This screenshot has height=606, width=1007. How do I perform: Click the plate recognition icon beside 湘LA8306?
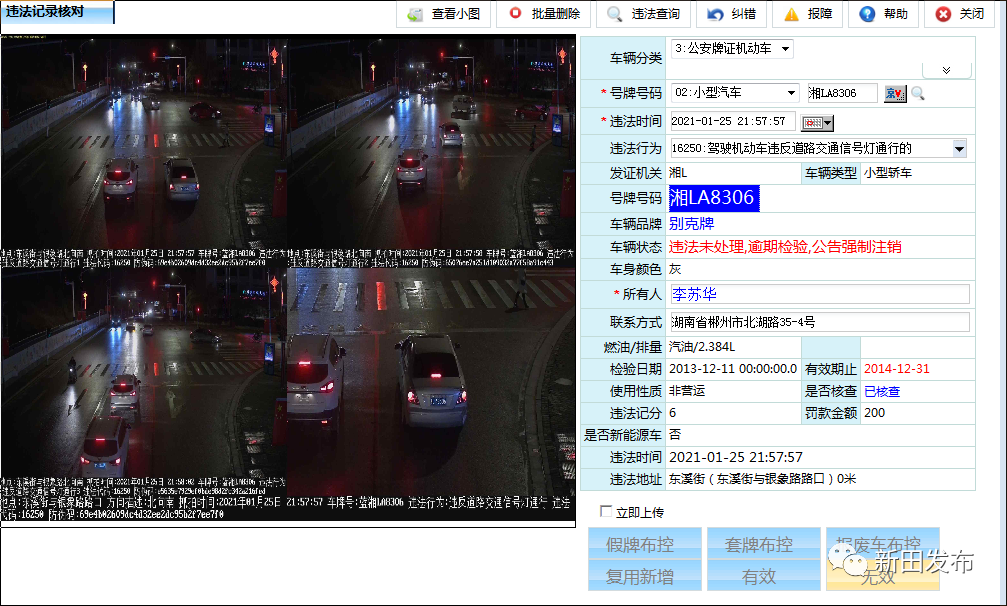(895, 94)
